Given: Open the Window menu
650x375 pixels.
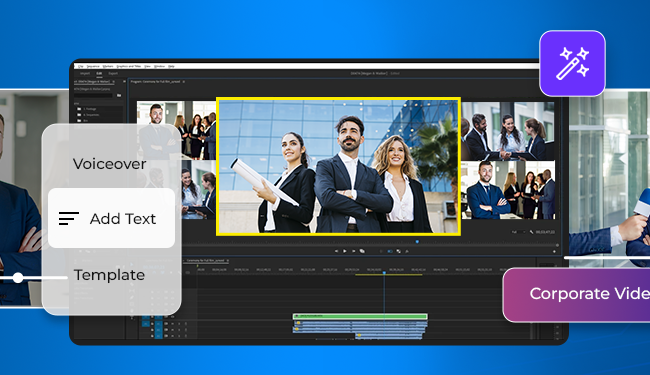Looking at the screenshot, I should [160, 66].
